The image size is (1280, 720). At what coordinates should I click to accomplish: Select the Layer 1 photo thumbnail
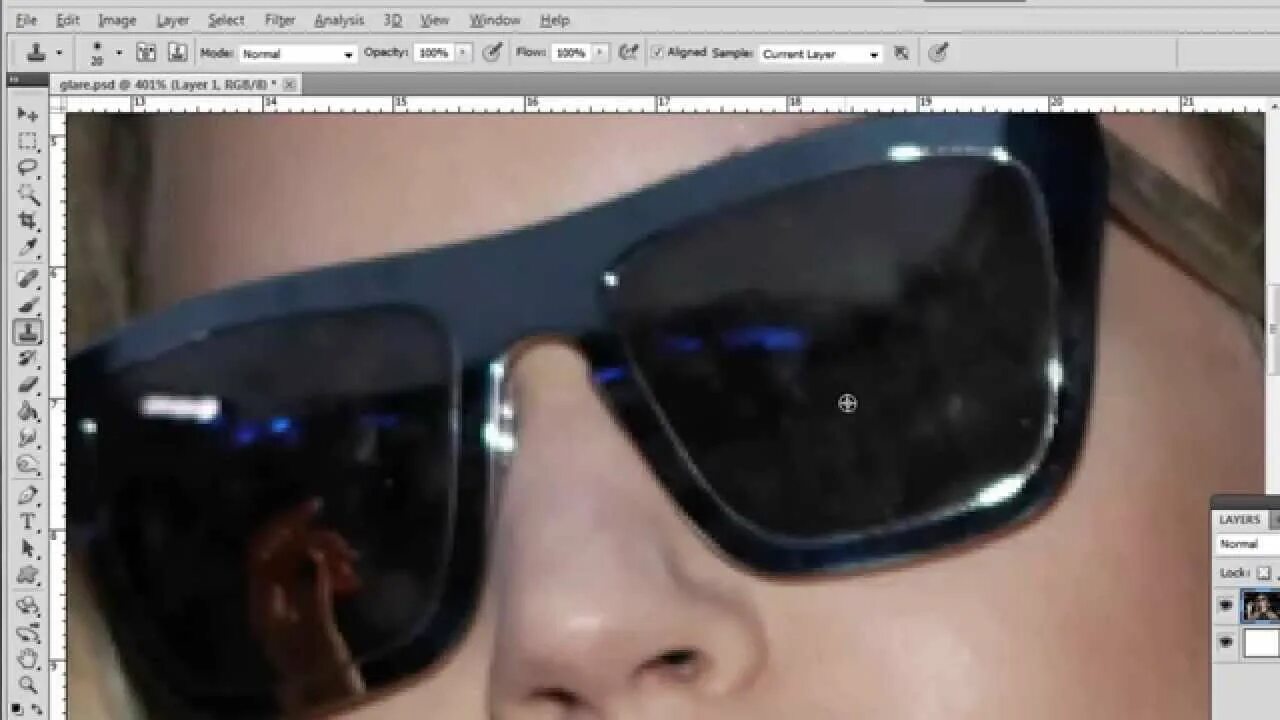point(1261,606)
